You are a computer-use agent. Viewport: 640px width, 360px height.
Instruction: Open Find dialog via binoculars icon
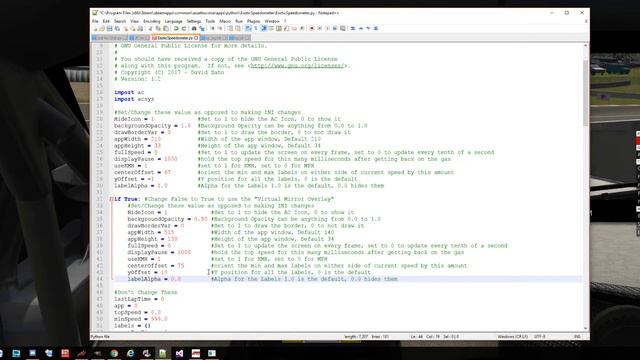(x=194, y=29)
